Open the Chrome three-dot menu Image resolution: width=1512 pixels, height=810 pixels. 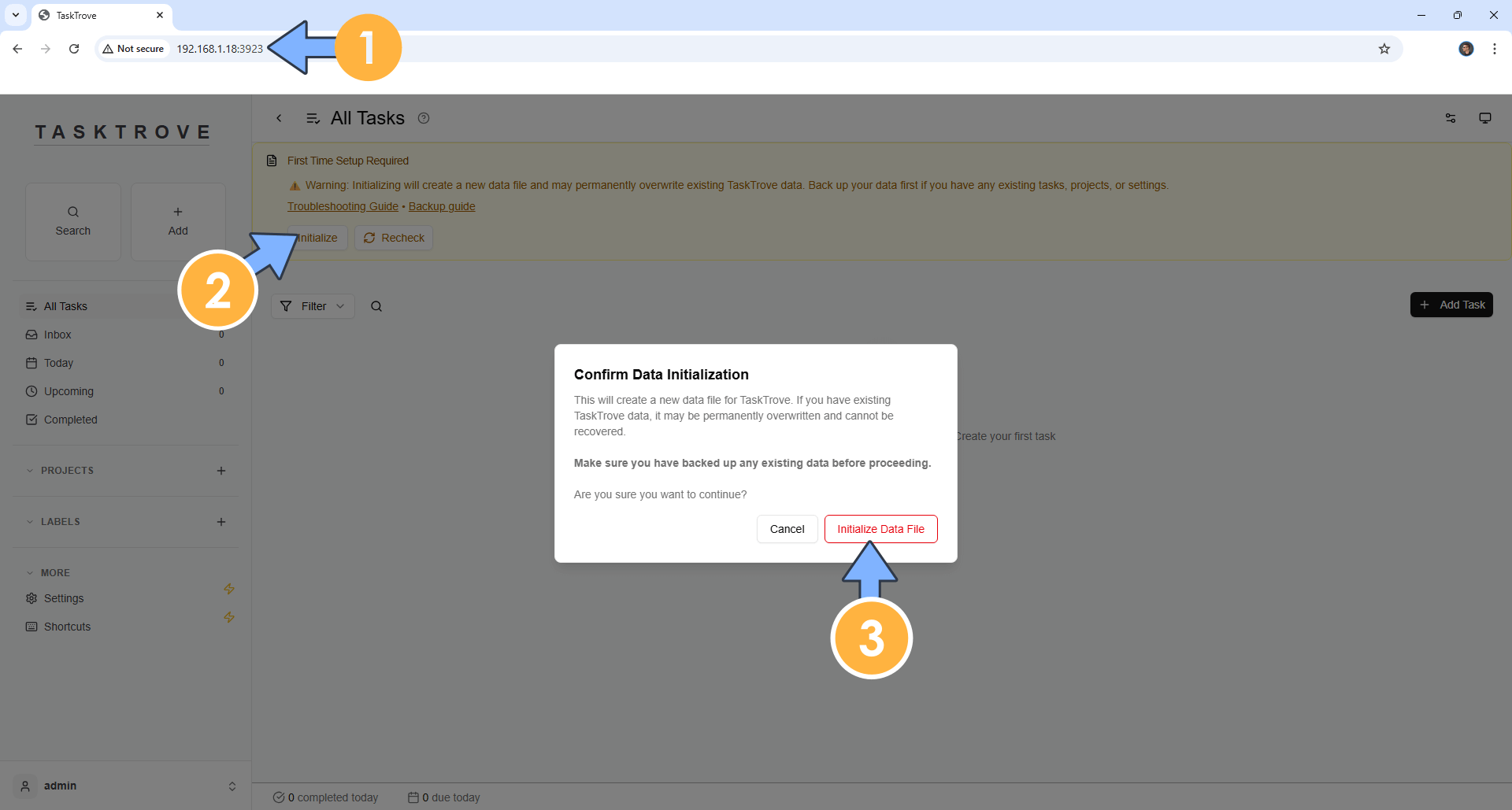pos(1495,49)
